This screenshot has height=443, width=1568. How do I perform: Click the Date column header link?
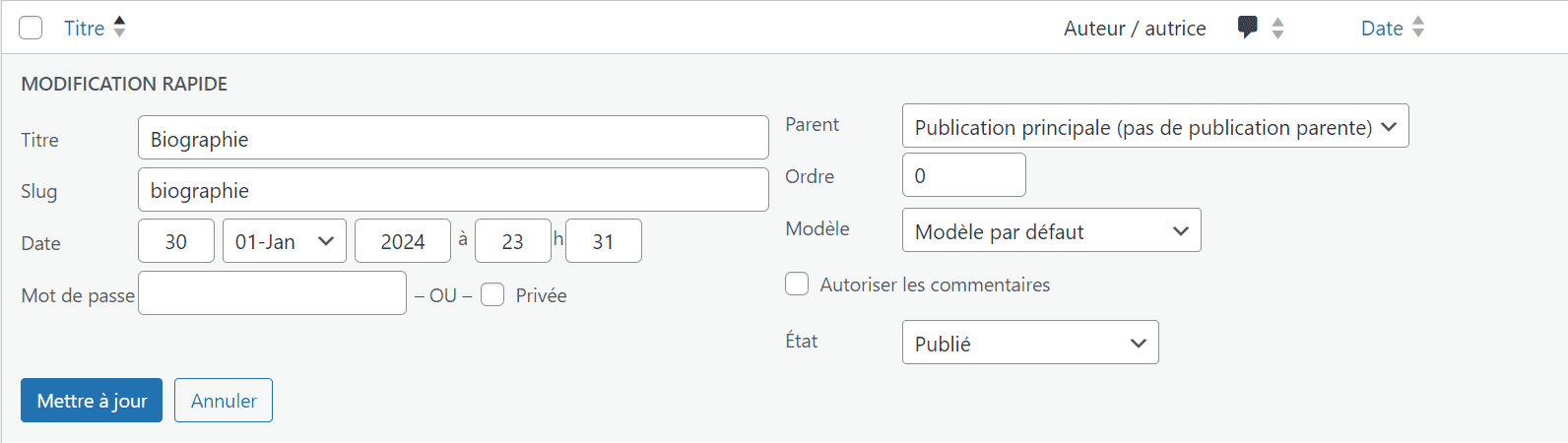[1382, 29]
